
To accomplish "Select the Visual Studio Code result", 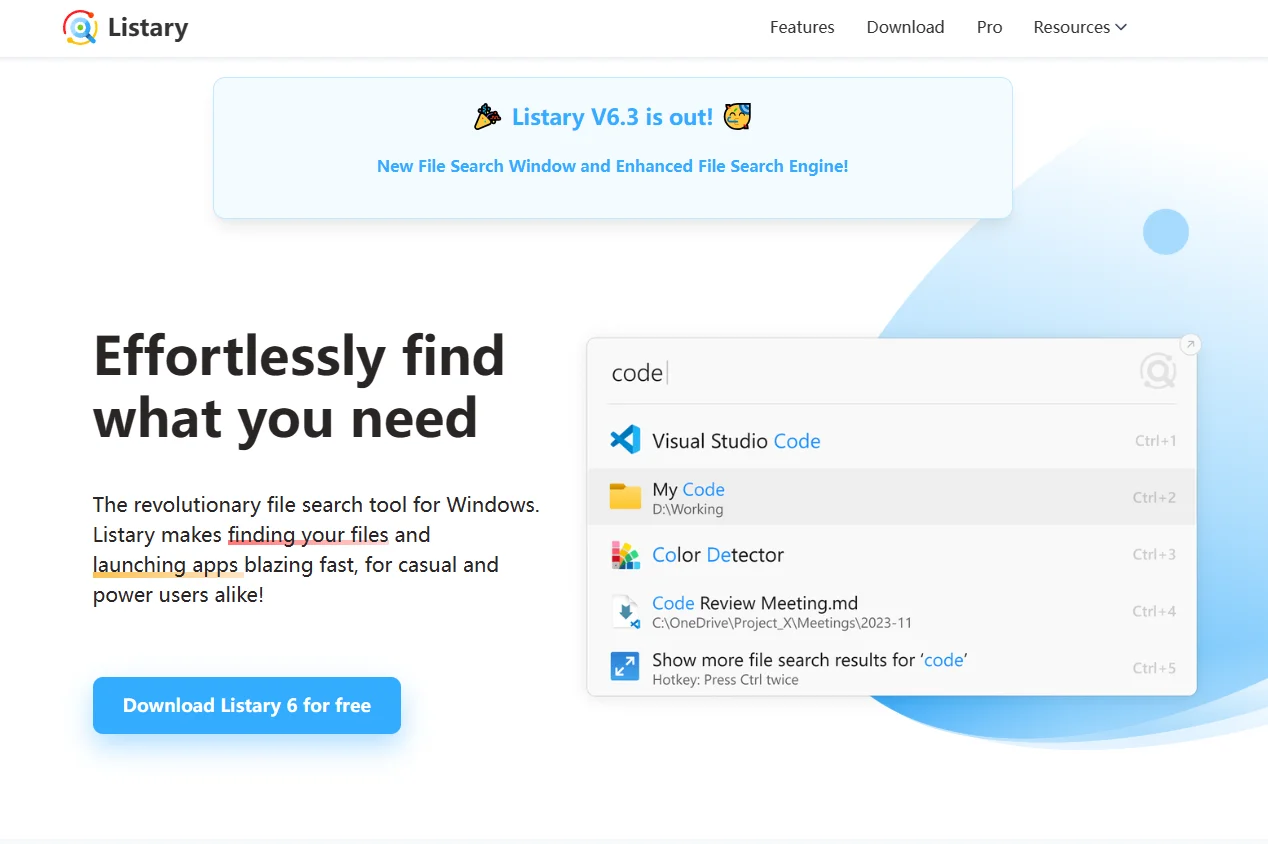I will pyautogui.click(x=892, y=440).
